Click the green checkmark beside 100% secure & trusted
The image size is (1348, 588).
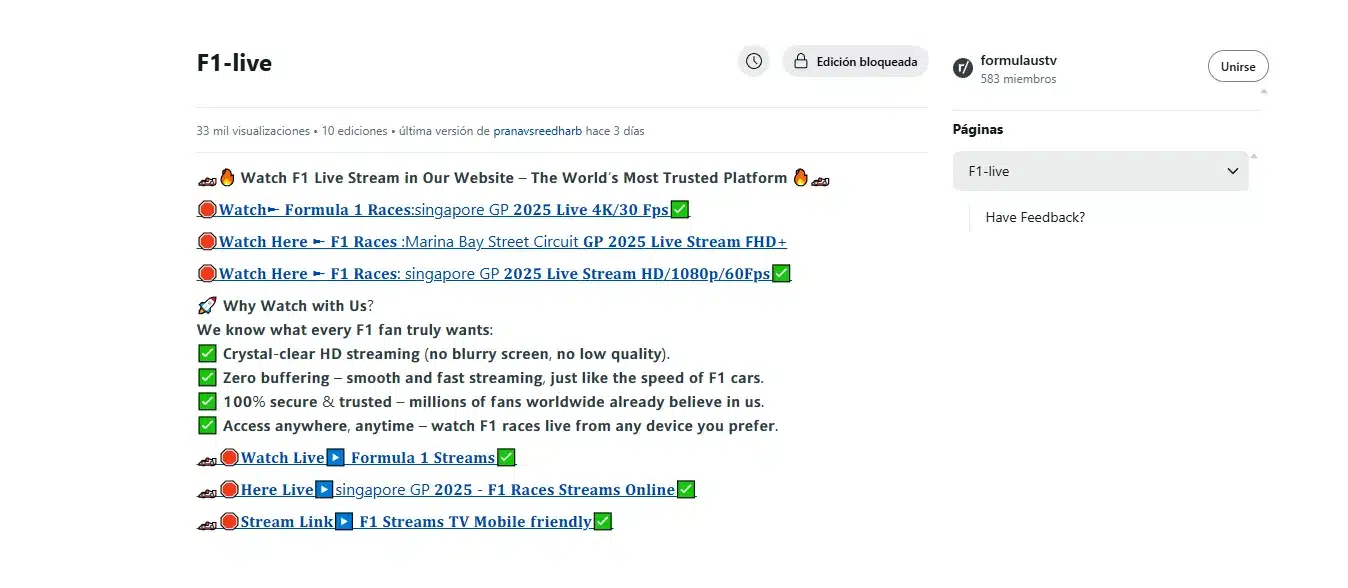tap(207, 402)
